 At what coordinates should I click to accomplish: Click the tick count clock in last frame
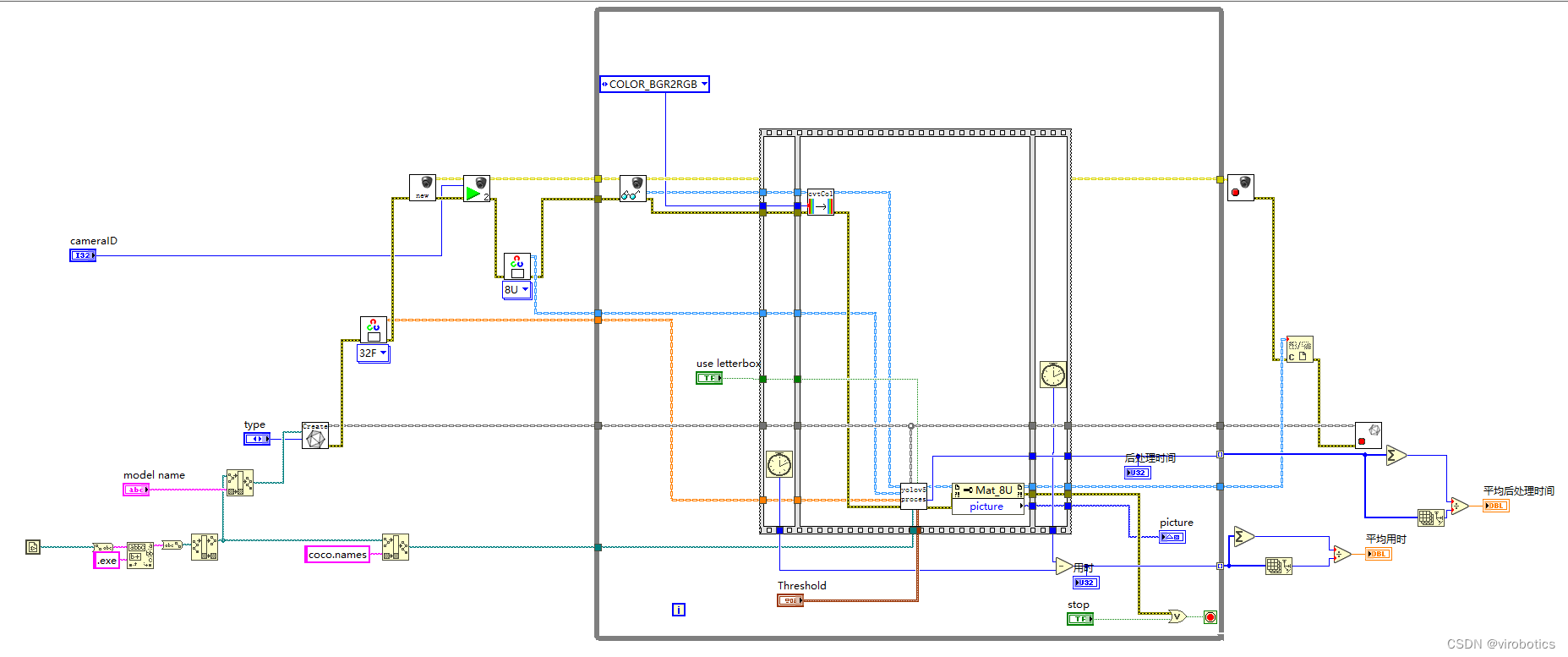pos(1053,375)
